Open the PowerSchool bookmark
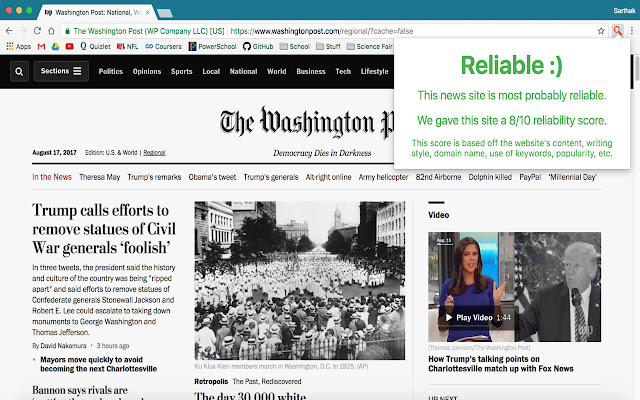Screen dimensions: 640x400 pyautogui.click(x=212, y=47)
